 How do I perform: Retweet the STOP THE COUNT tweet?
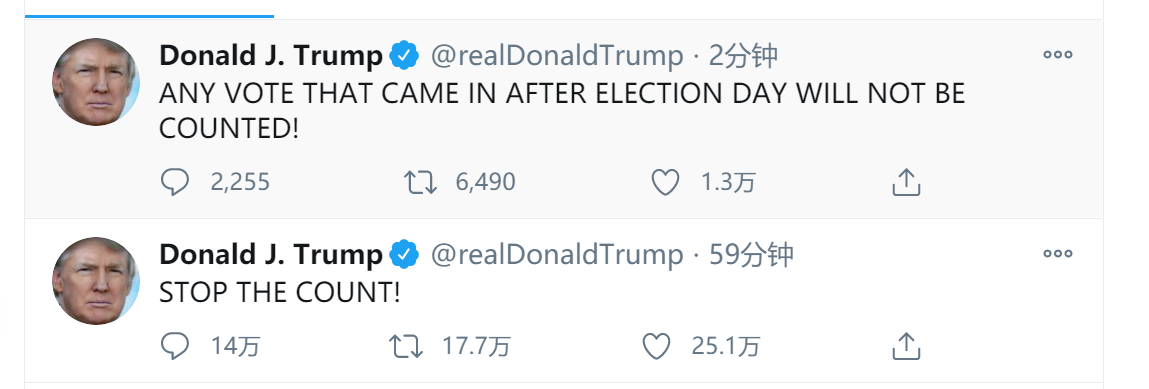(406, 346)
